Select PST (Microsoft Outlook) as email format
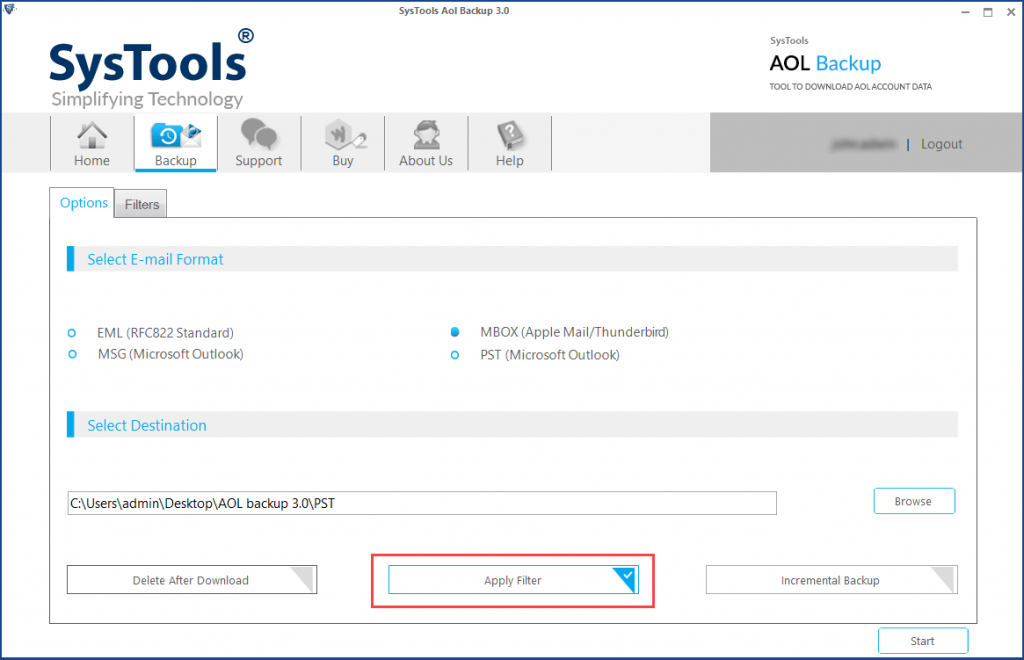 455,354
